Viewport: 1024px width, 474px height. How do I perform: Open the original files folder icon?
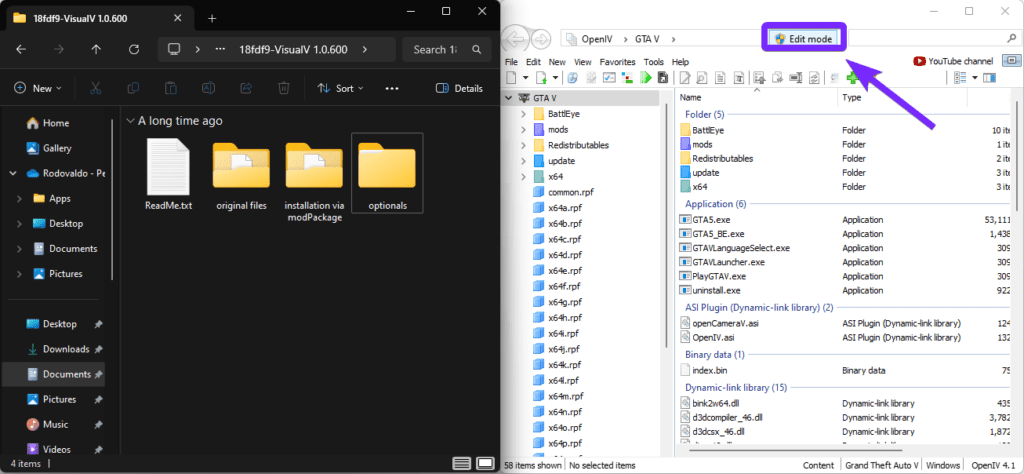tap(242, 165)
